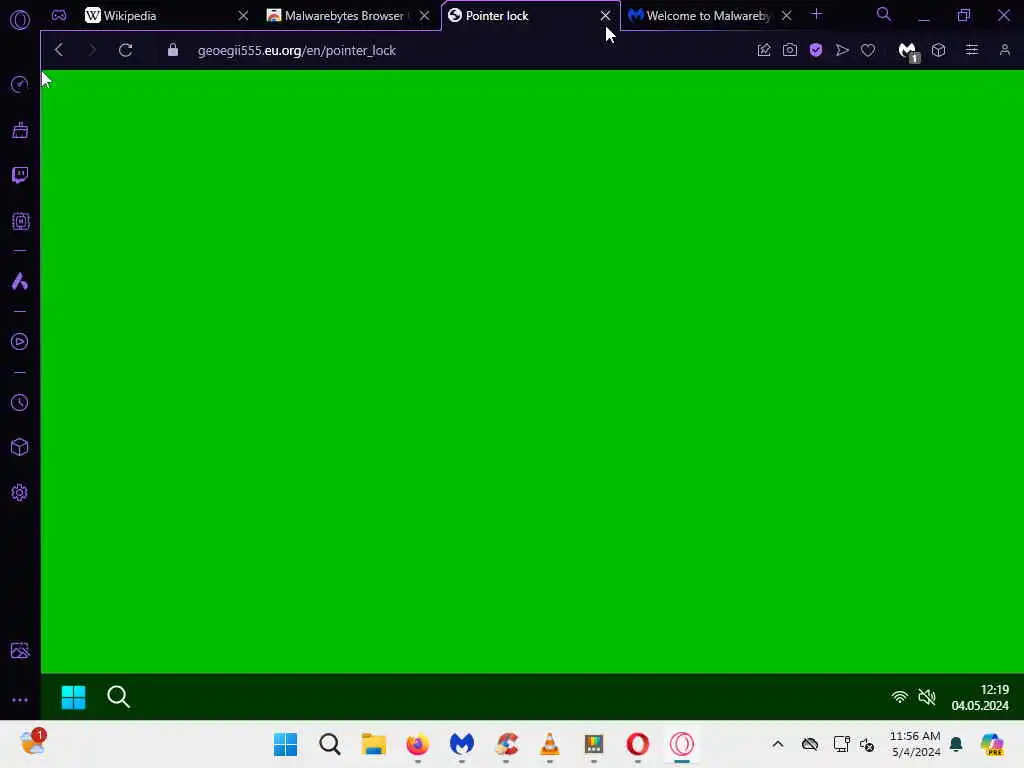Open the pencil edit icon in the address bar
This screenshot has width=1024, height=768.
[x=763, y=50]
